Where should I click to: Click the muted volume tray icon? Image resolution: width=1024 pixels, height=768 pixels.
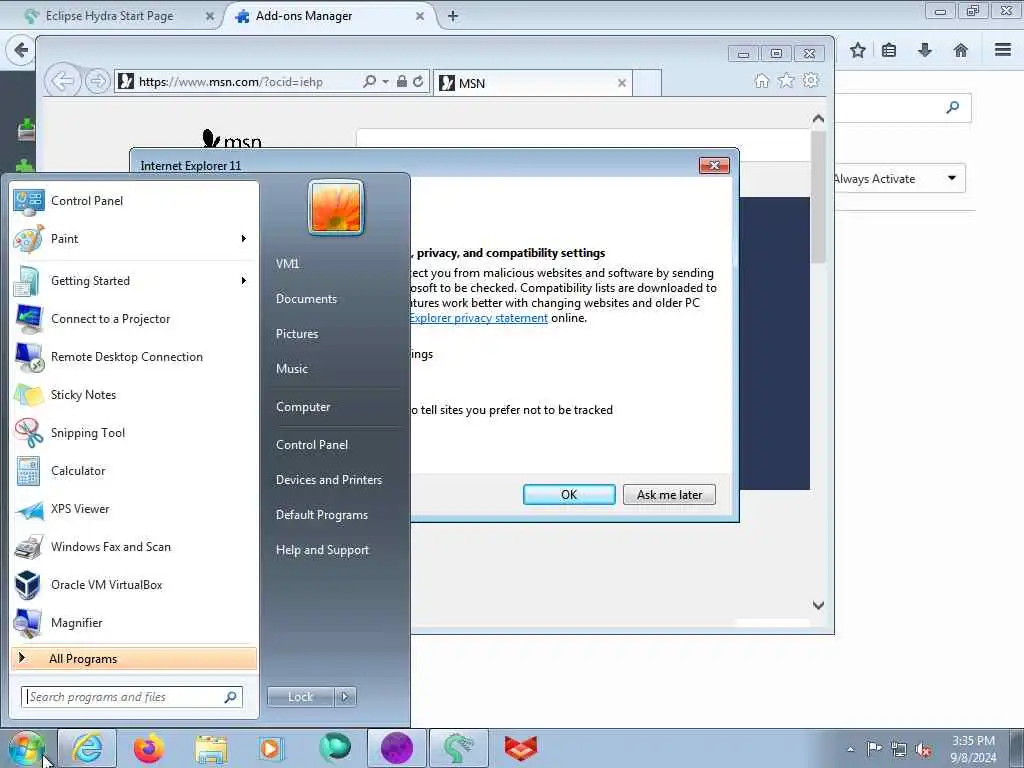[x=923, y=750]
